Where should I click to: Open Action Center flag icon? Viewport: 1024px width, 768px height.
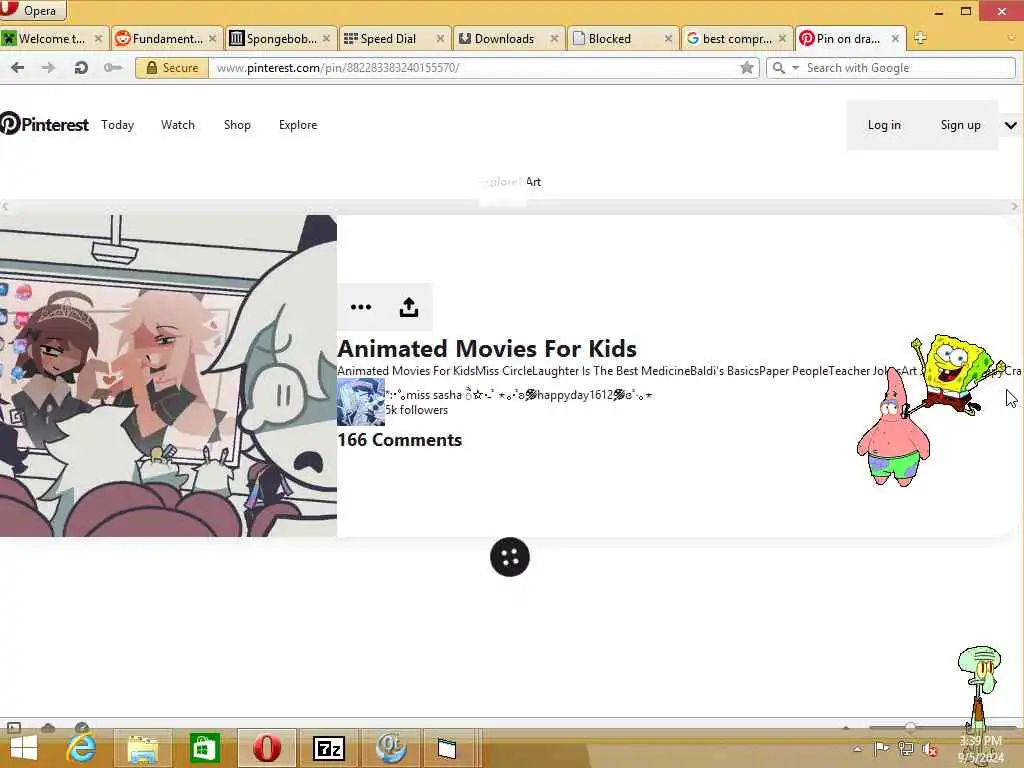pyautogui.click(x=881, y=748)
